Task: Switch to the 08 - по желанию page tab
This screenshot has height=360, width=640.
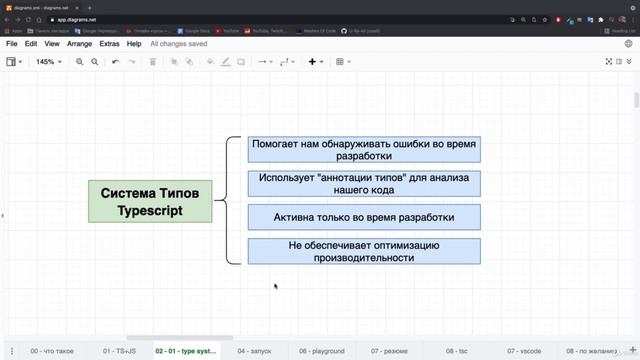Action: point(591,351)
